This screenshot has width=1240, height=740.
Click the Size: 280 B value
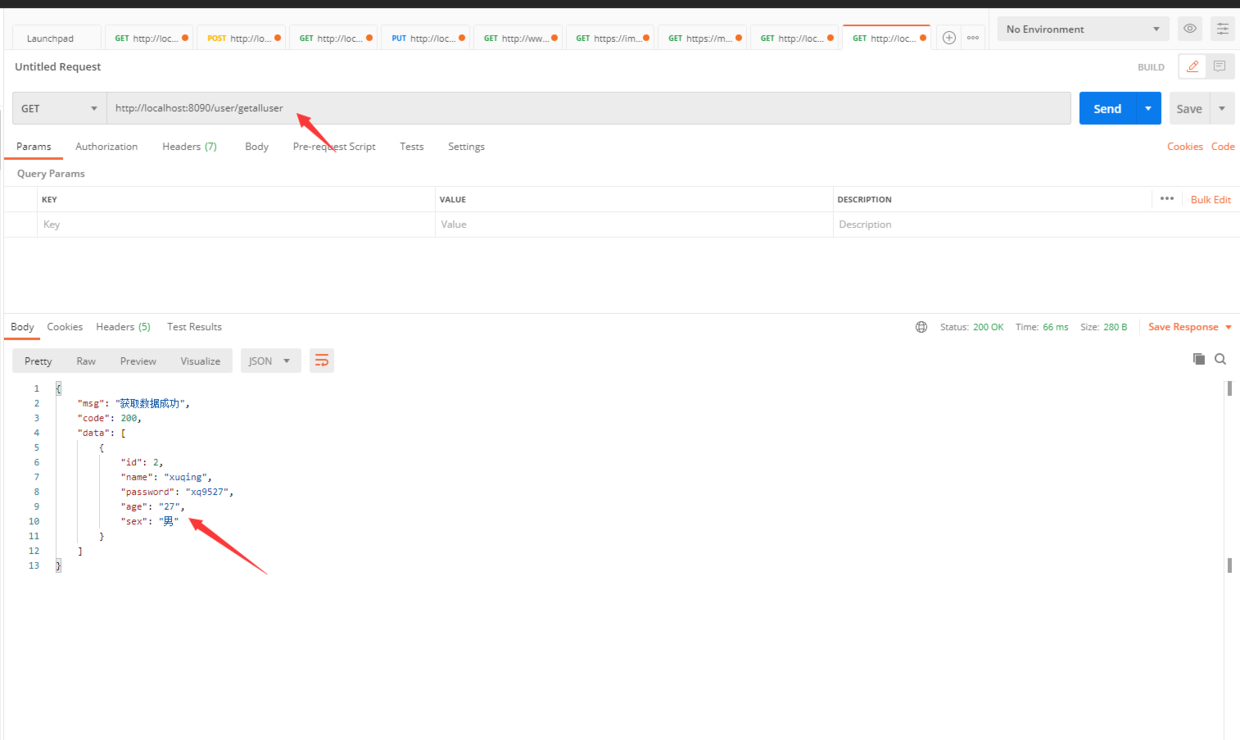click(x=1104, y=327)
